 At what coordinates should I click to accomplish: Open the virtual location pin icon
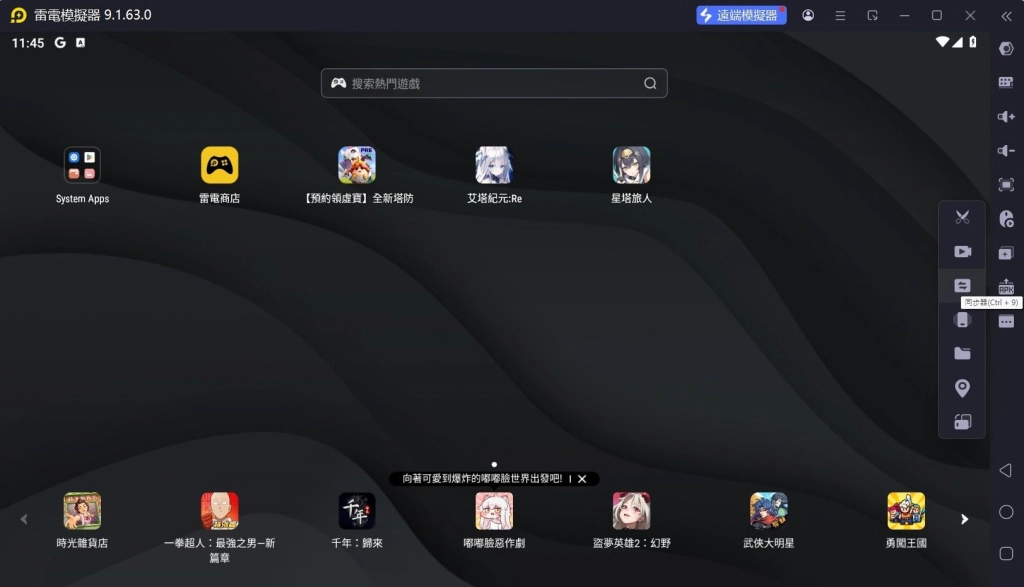point(962,388)
